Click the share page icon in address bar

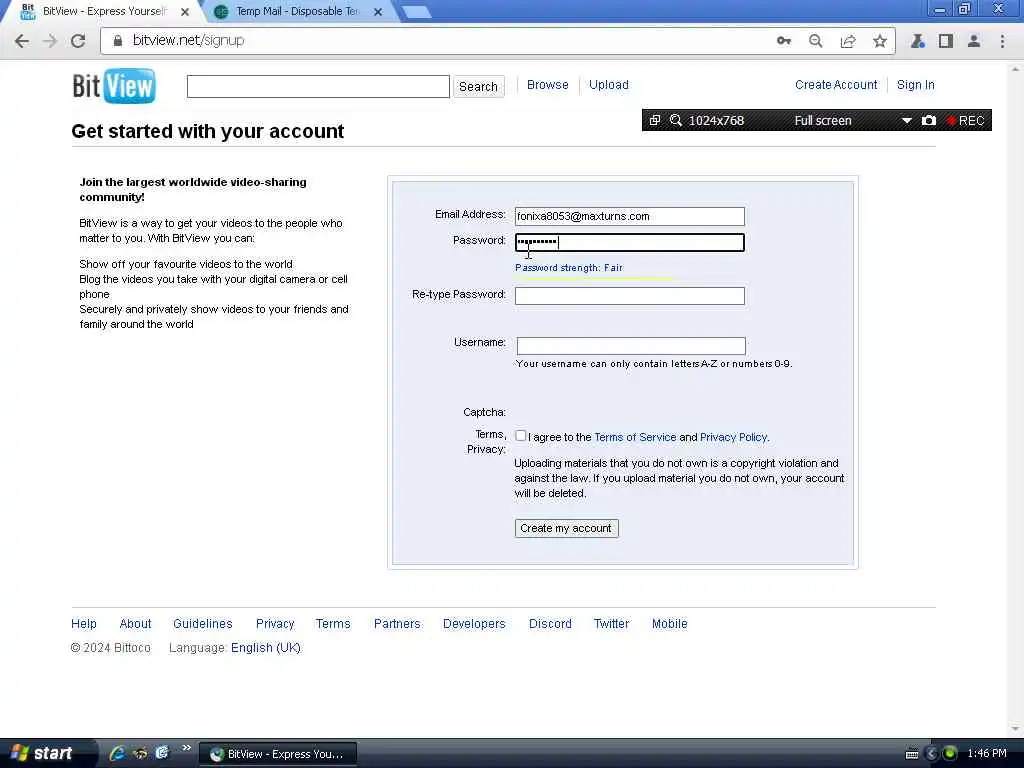click(x=848, y=41)
